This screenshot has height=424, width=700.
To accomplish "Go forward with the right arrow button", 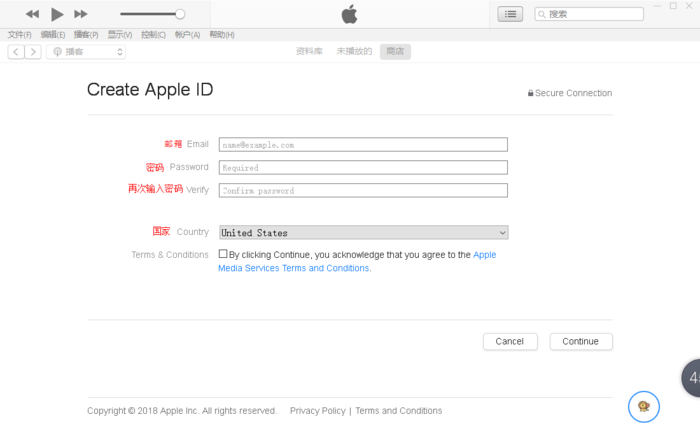I will 33,52.
